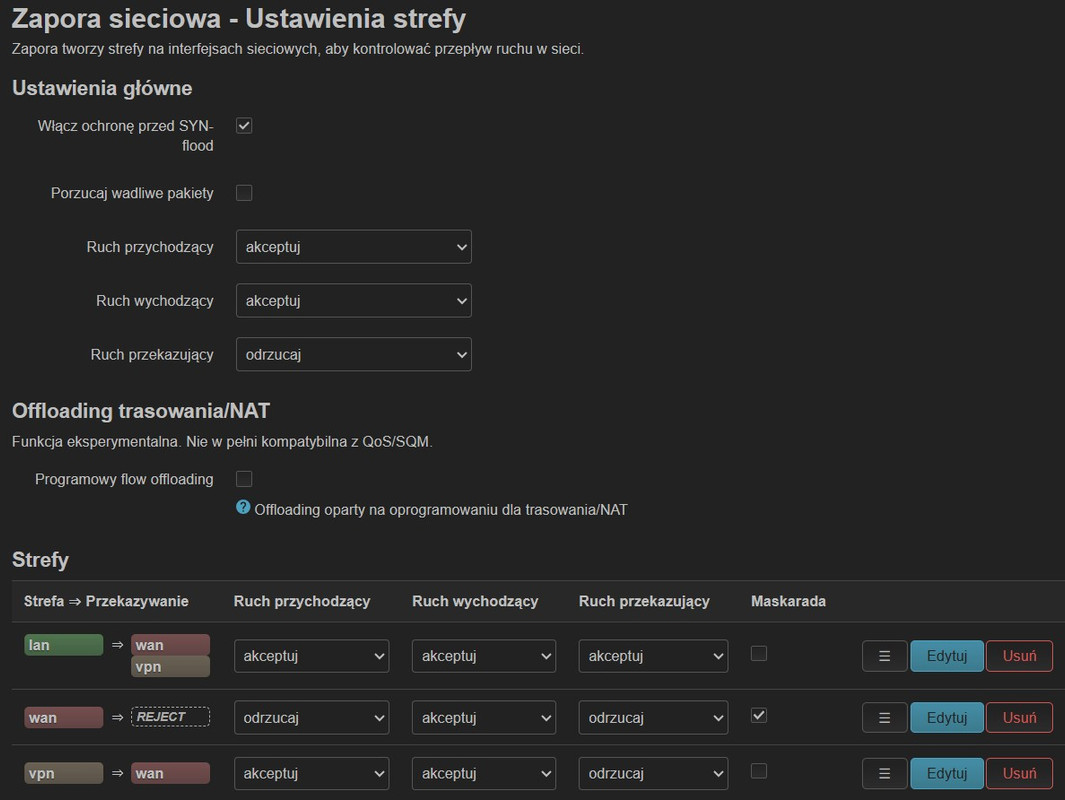Click Edytuj for the vpn zone
The image size is (1065, 800).
coord(947,774)
